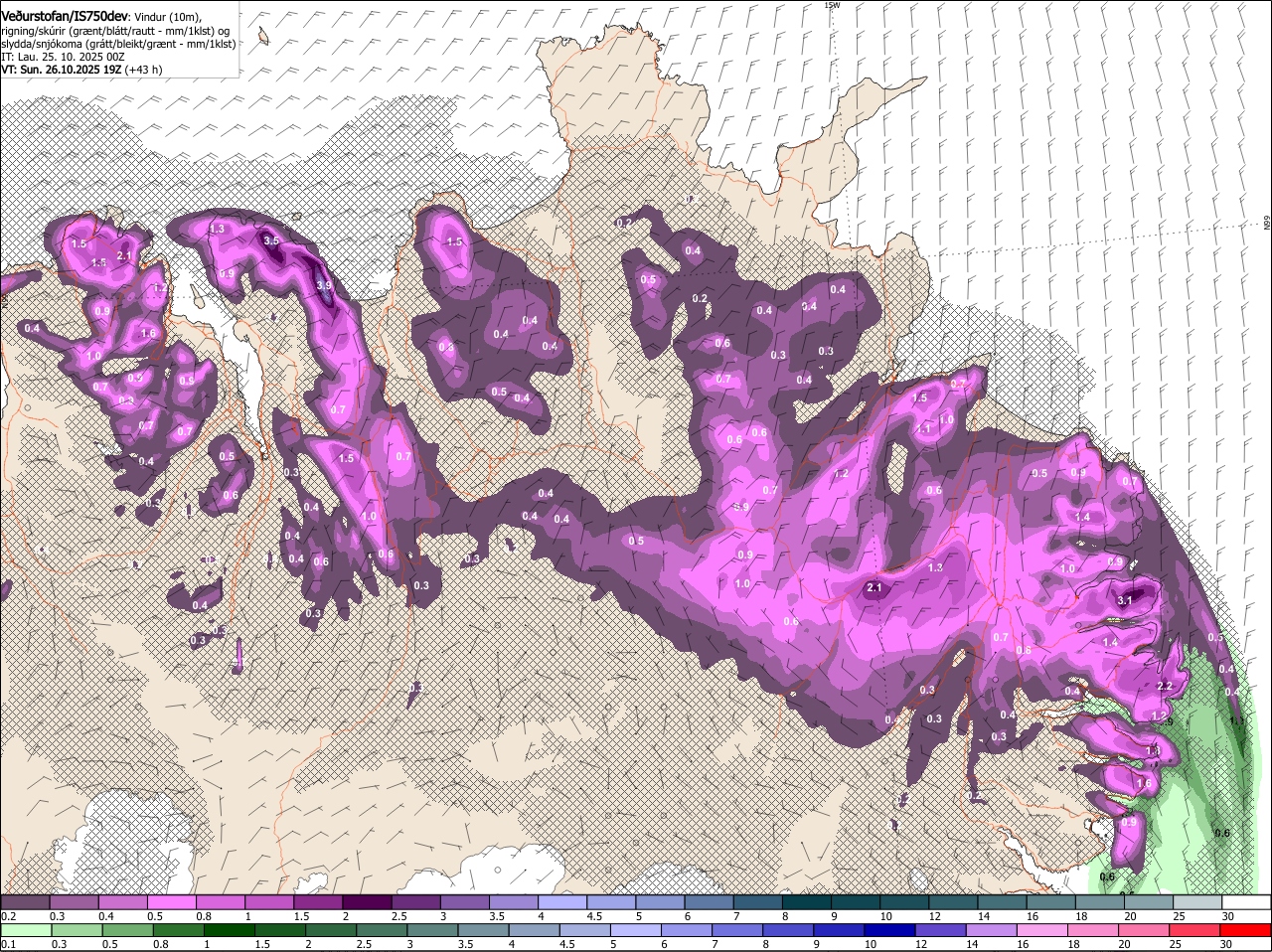The image size is (1272, 952).
Task: Pick the purple legend swatch between 0.8 and 1
Action: pos(220,901)
